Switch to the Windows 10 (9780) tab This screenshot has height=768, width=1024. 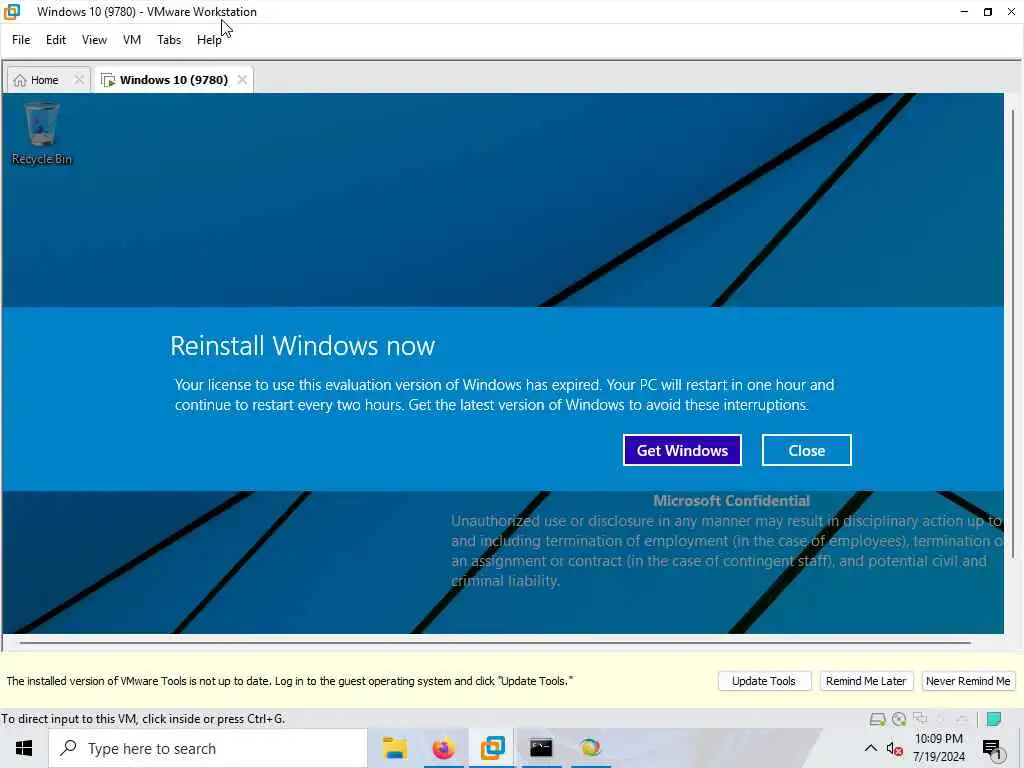174,80
